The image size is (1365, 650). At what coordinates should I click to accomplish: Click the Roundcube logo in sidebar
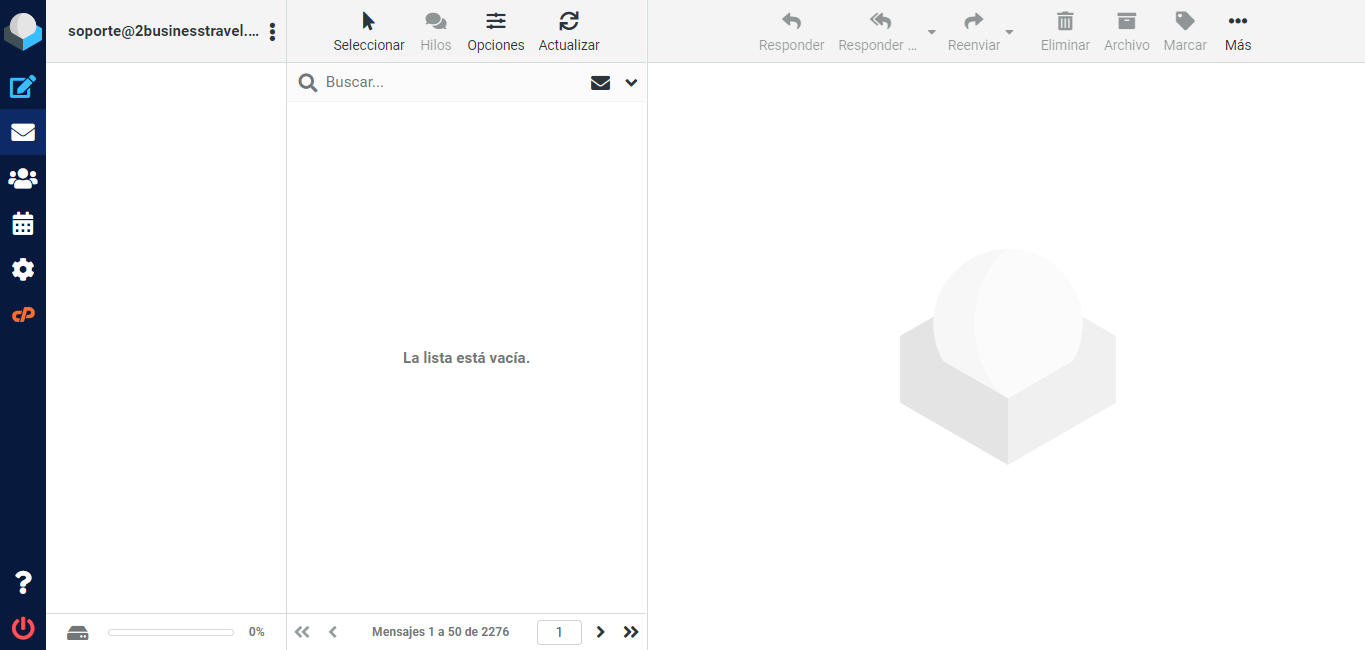coord(23,32)
